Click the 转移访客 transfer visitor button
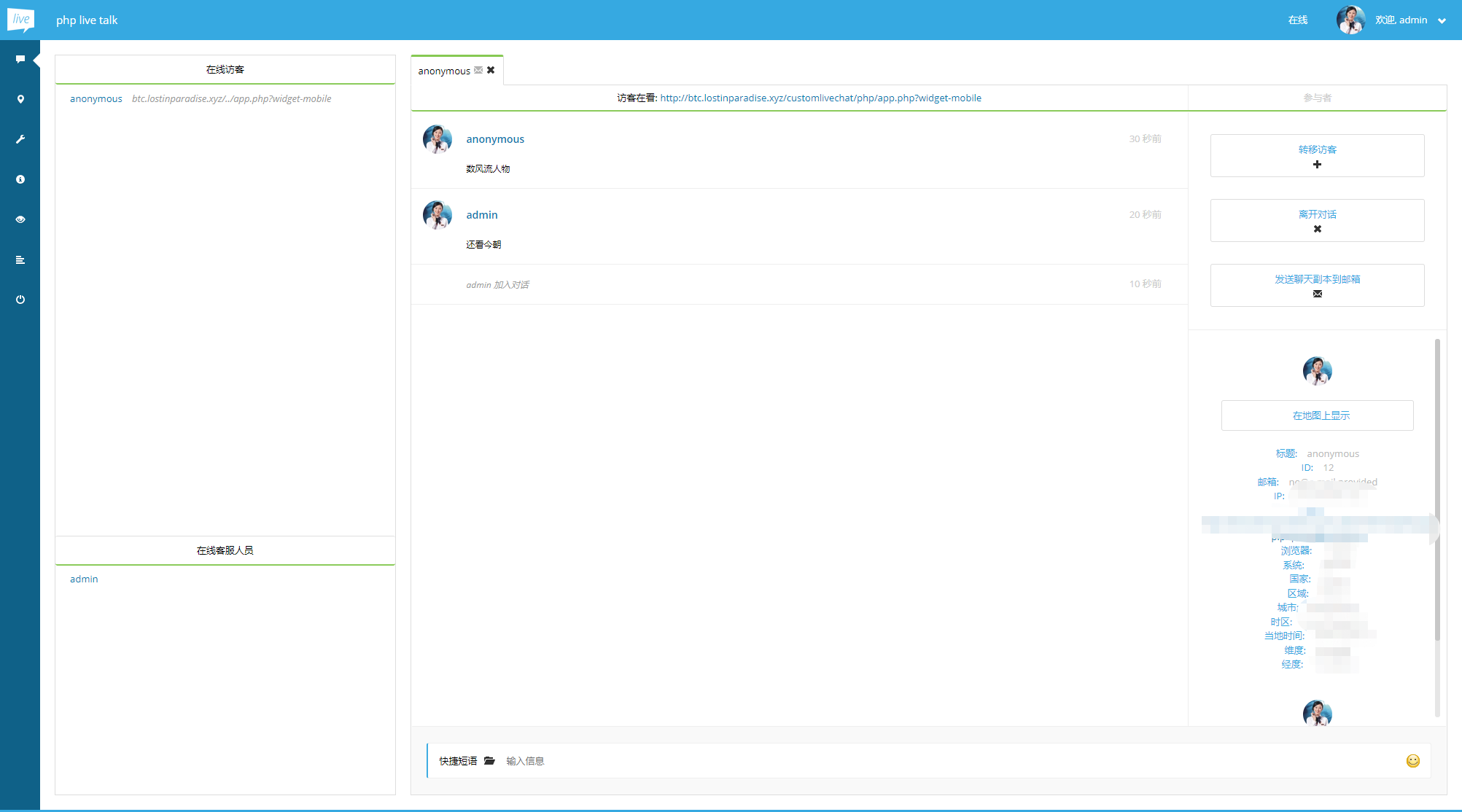Image resolution: width=1462 pixels, height=812 pixels. 1316,156
